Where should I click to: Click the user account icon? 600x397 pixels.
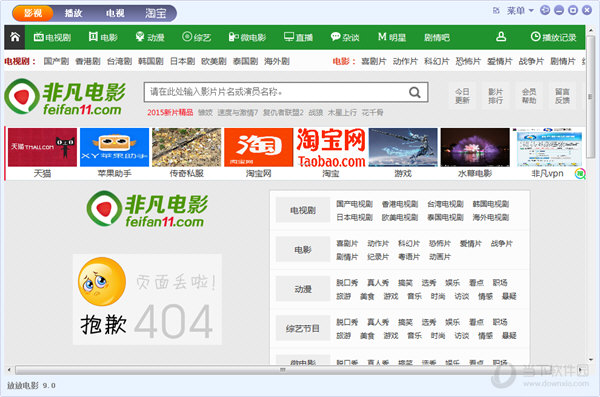click(x=501, y=37)
